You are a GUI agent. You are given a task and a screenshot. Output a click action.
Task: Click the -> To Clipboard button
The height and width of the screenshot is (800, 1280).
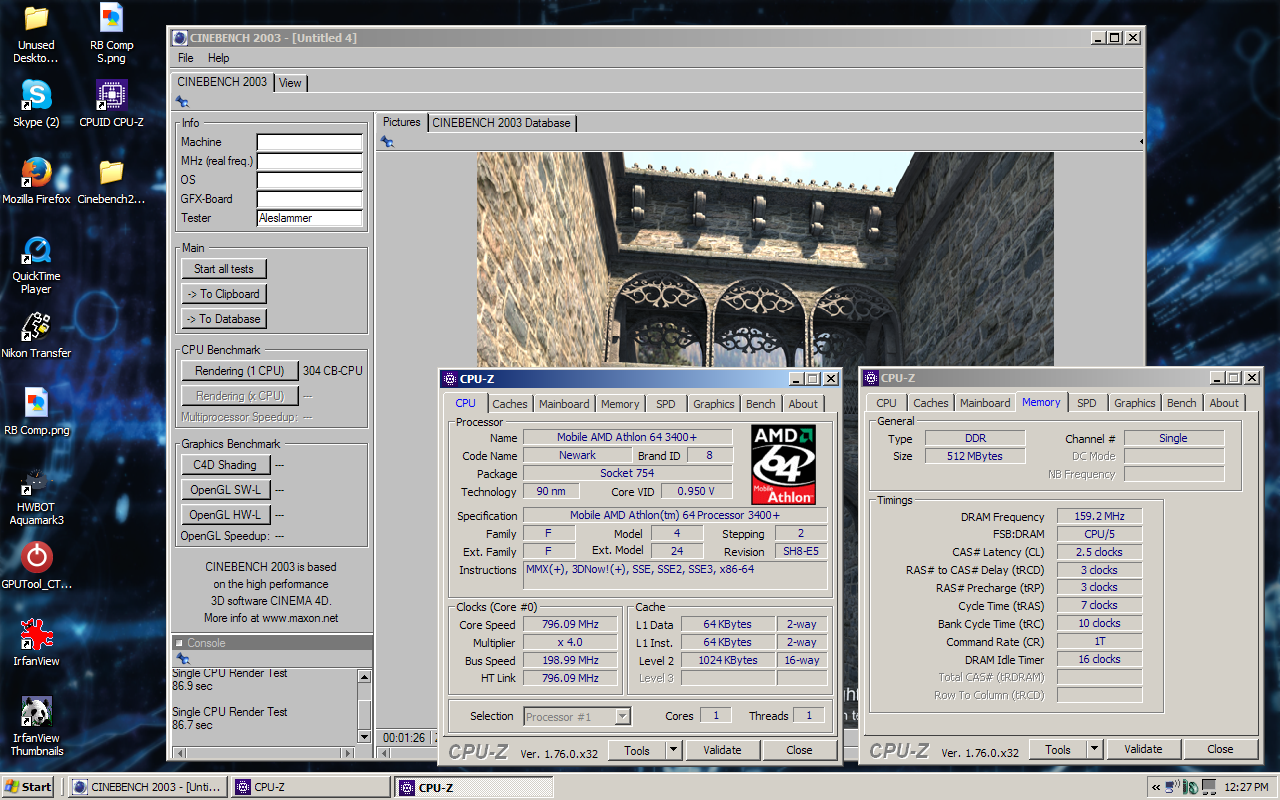point(224,294)
